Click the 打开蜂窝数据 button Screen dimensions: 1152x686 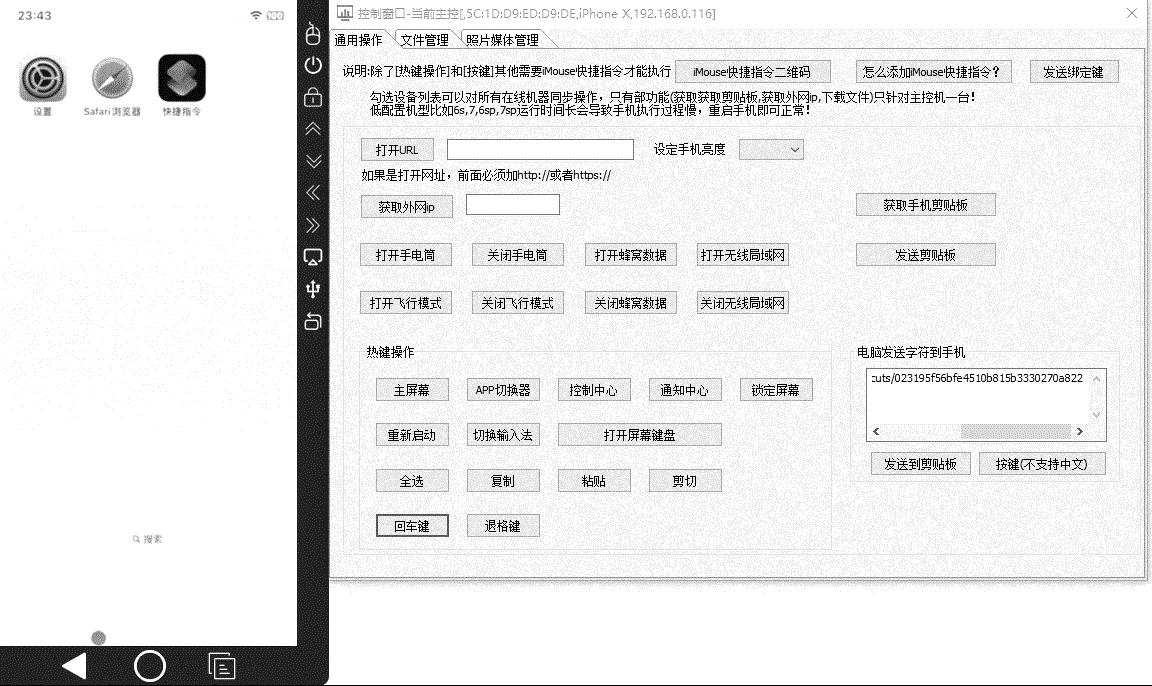coord(630,255)
